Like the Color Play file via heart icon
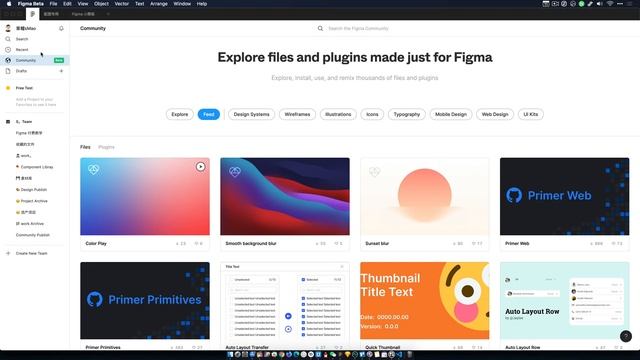The height and width of the screenshot is (360, 640). tap(196, 244)
